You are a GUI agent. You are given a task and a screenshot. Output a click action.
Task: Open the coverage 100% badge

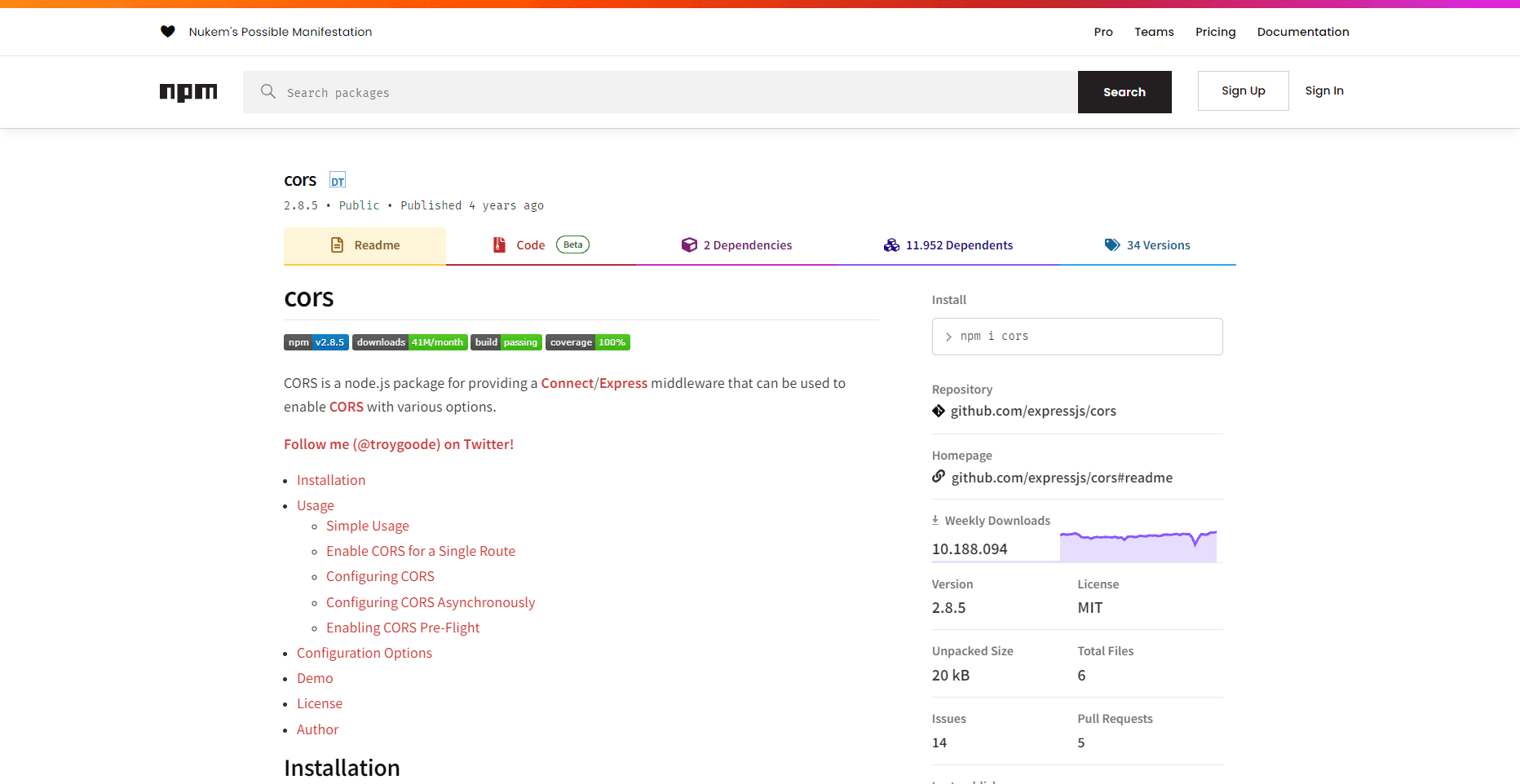[588, 342]
